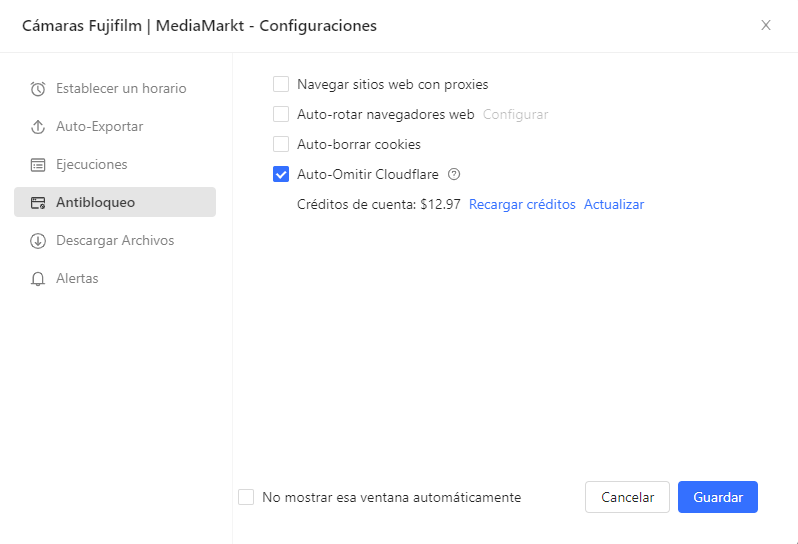This screenshot has width=798, height=544.
Task: Tick No mostrar esa ventana automáticamente
Action: pos(246,497)
